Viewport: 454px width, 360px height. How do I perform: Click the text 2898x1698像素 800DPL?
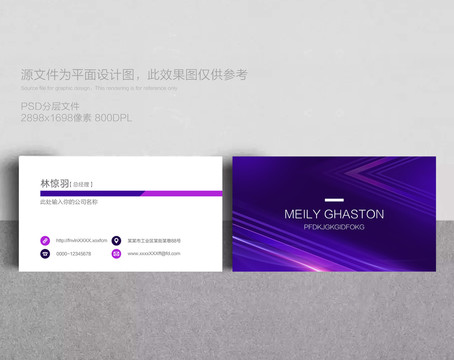(76, 118)
